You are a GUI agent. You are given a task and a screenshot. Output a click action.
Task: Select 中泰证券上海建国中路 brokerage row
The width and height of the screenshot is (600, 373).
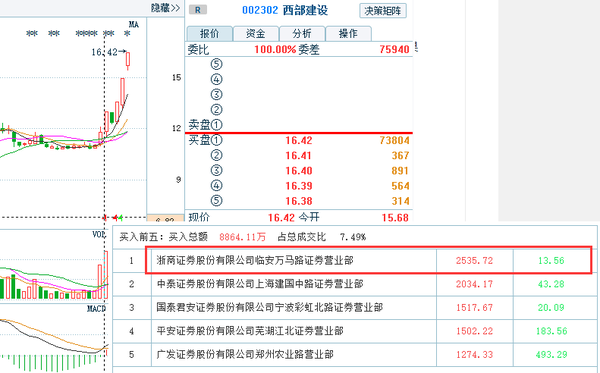355,284
